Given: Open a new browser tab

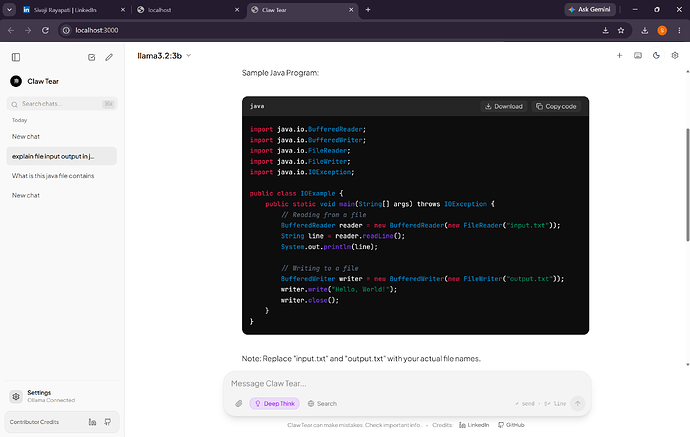Looking at the screenshot, I should (368, 10).
